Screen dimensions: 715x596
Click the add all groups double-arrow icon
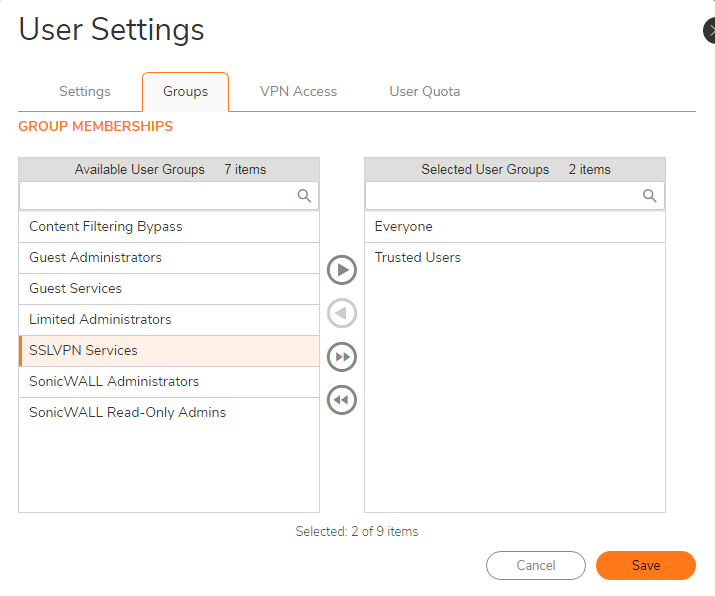(342, 357)
